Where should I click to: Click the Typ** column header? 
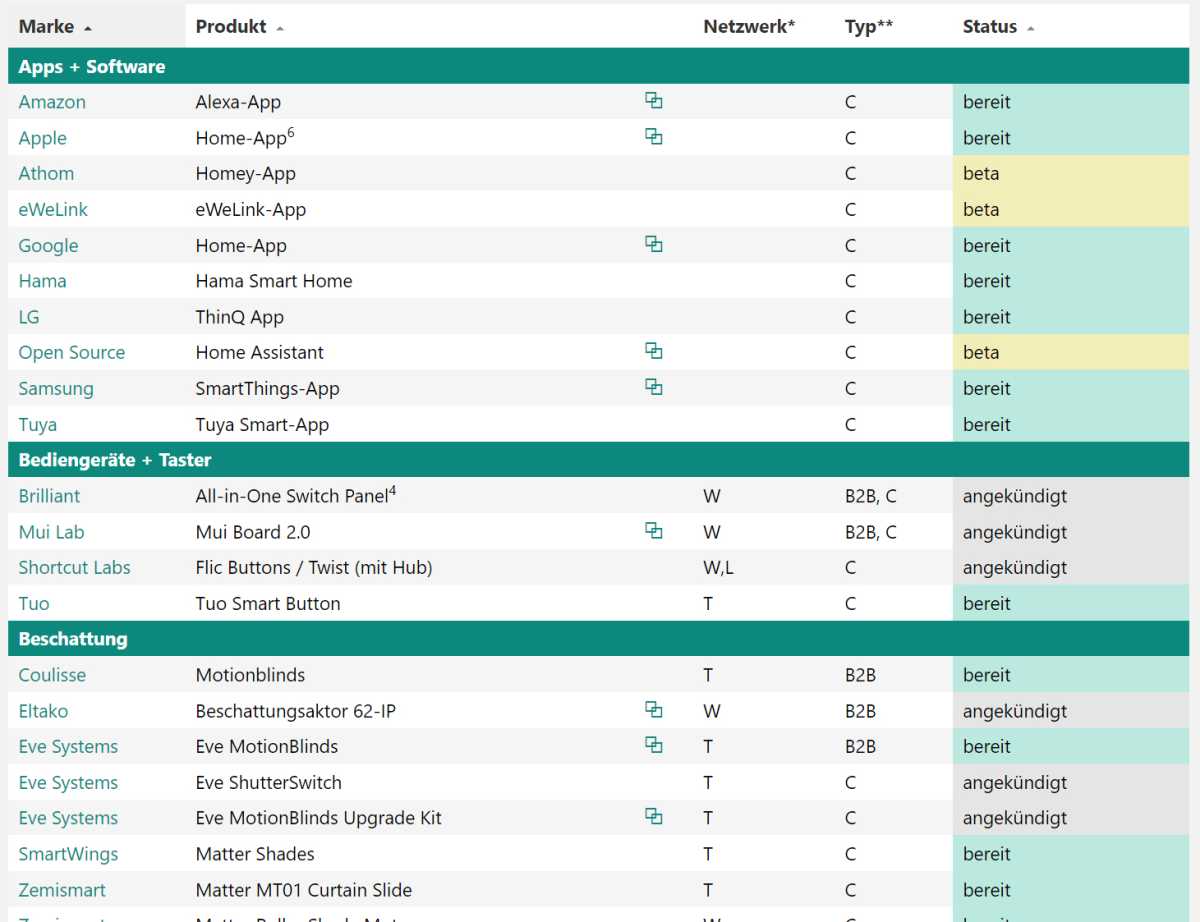pos(868,27)
